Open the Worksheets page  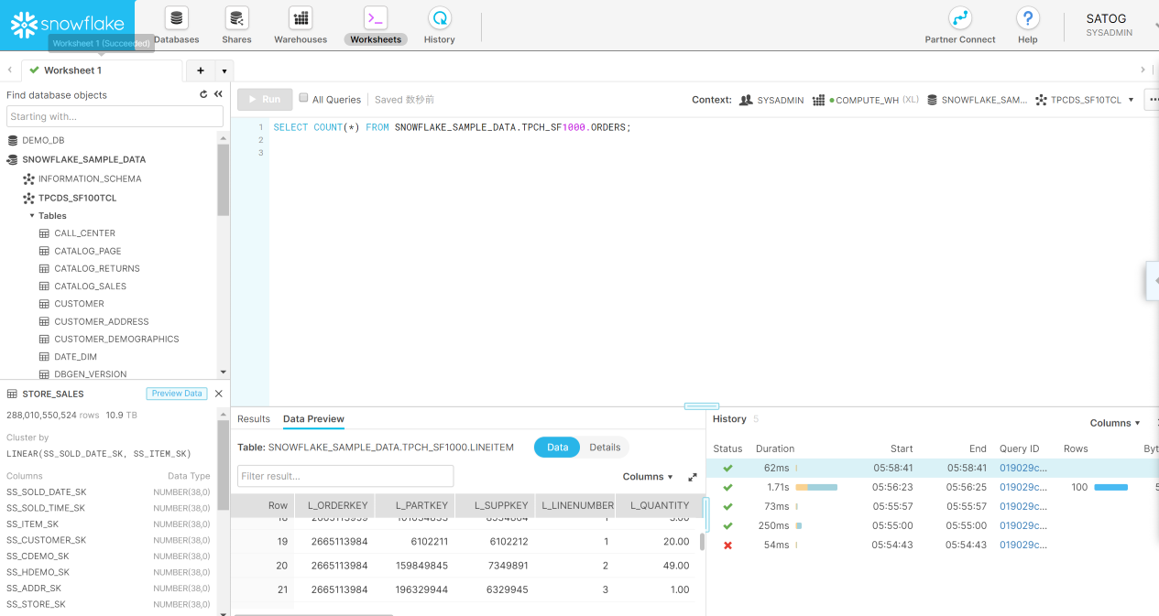(375, 26)
